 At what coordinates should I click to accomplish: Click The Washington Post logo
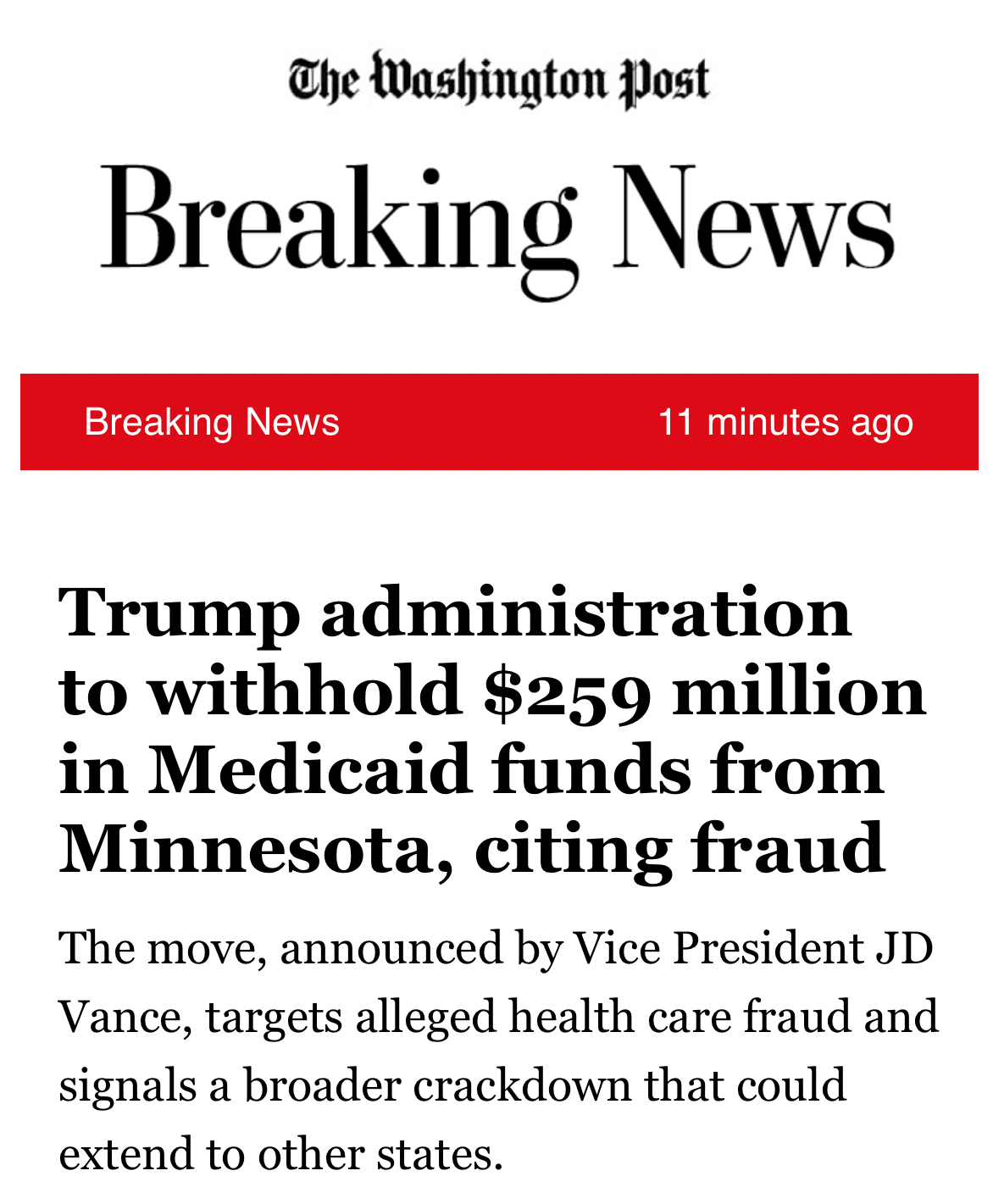(498, 80)
